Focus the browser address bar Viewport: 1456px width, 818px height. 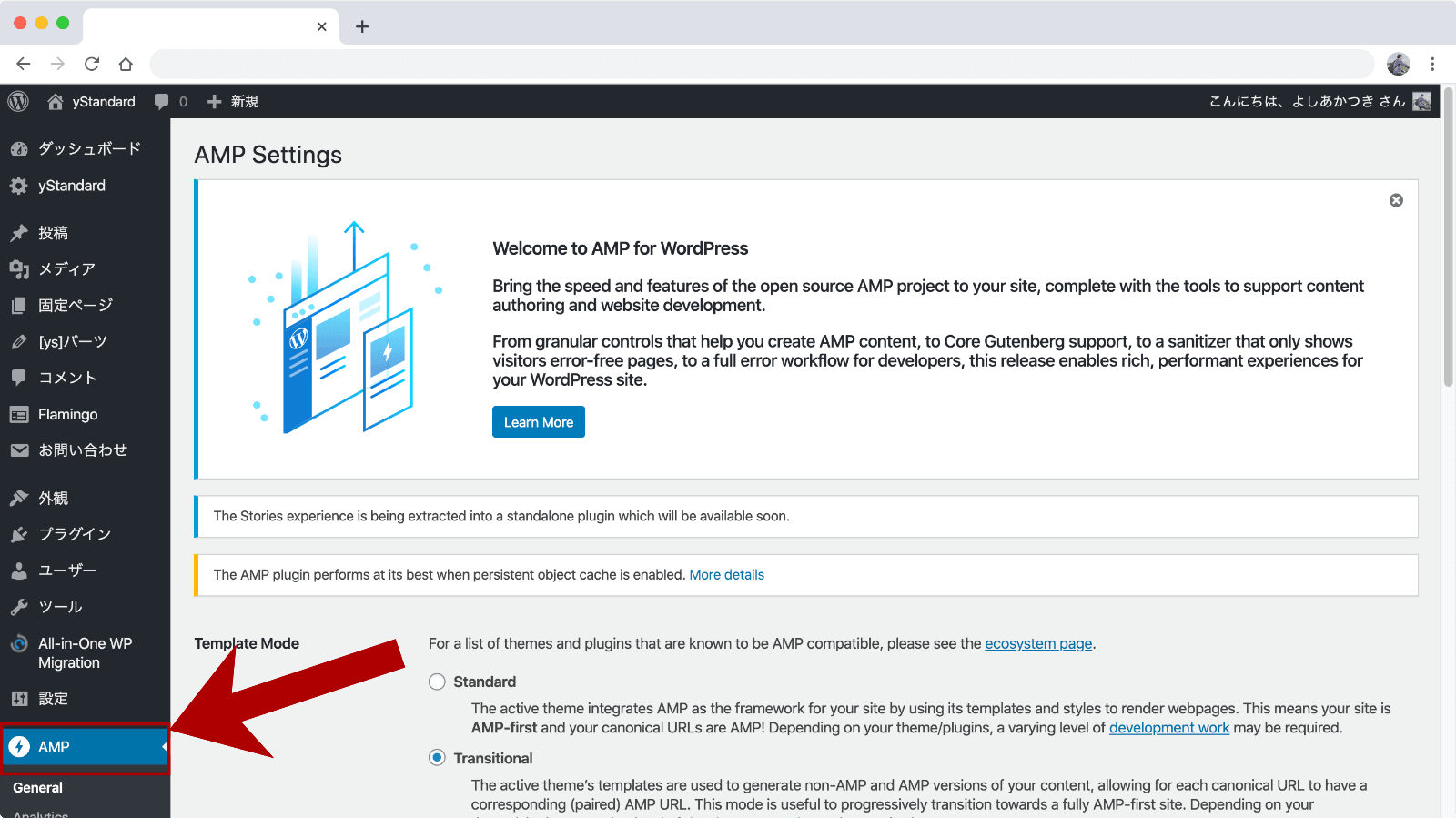762,64
